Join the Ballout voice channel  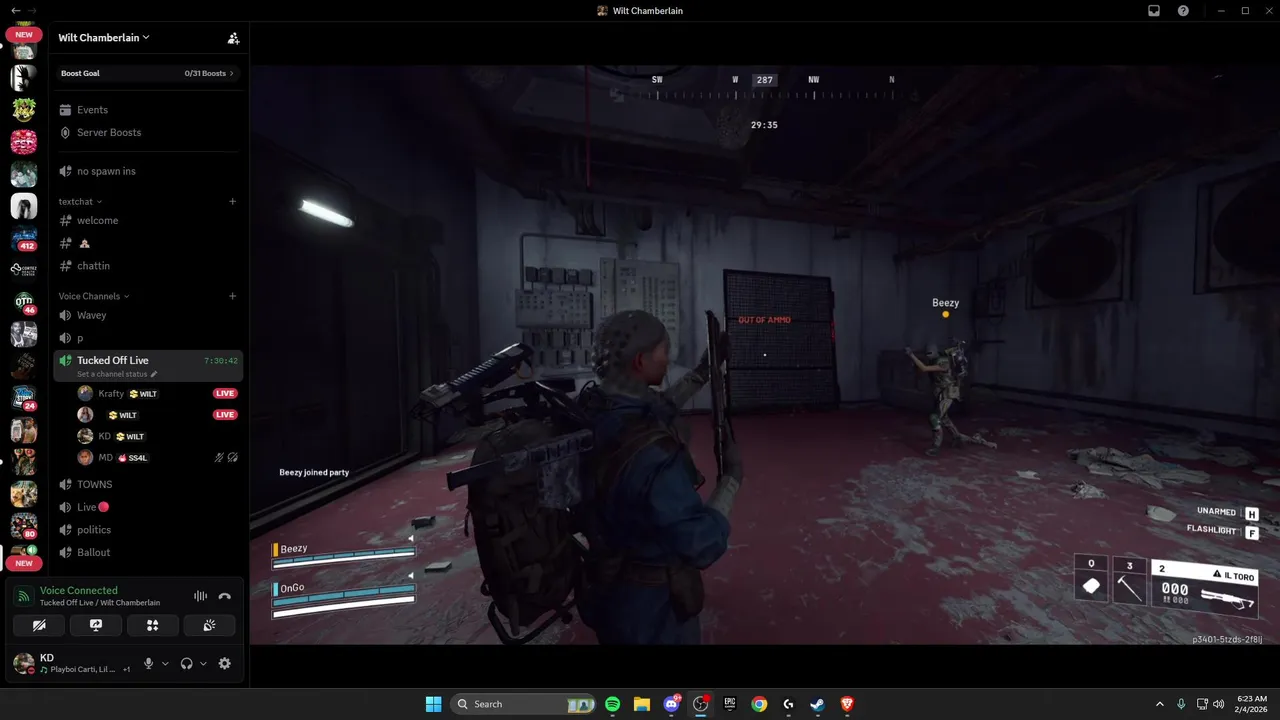click(147, 552)
